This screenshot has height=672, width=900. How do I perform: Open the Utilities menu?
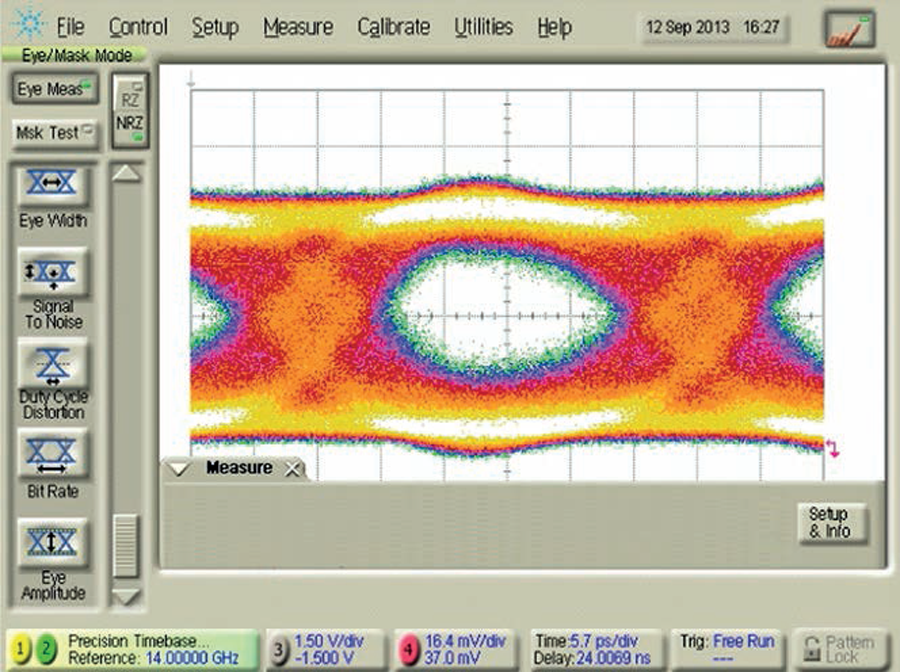point(484,27)
